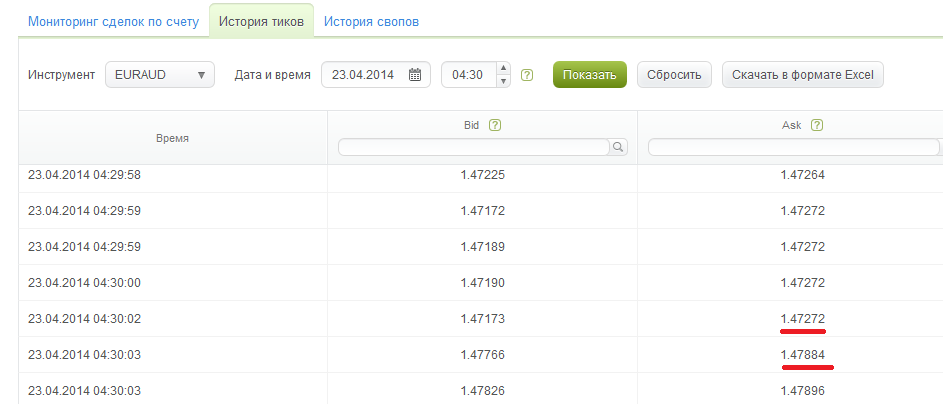Click the Дата и время label
Viewport: 943px width, 404px height.
272,75
